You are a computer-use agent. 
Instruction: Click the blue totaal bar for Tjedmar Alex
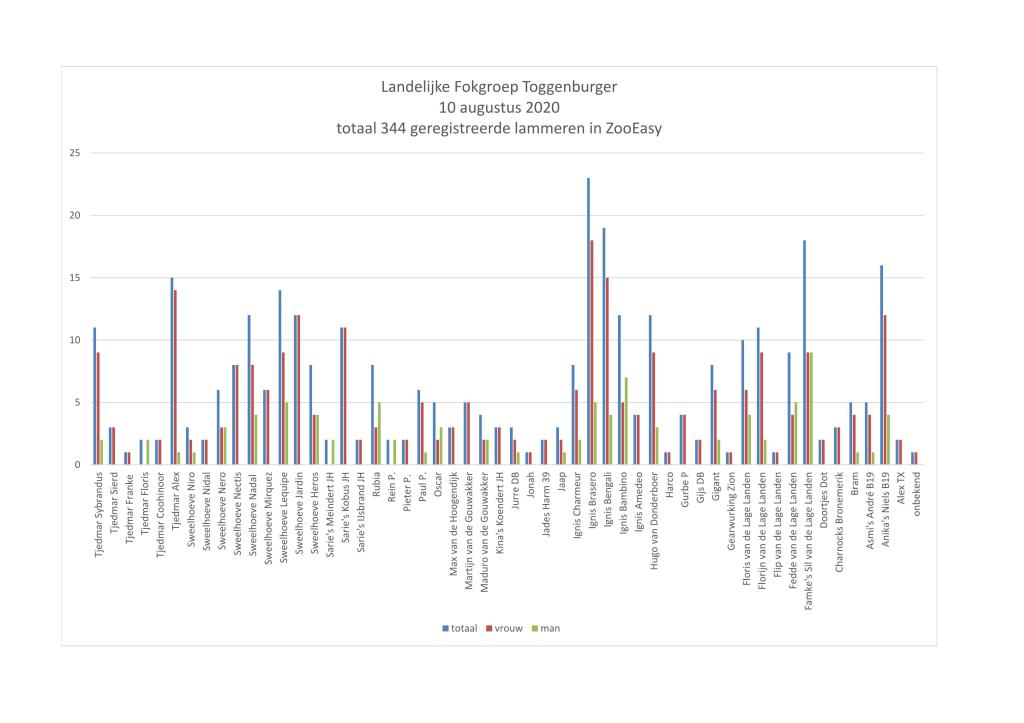point(171,370)
